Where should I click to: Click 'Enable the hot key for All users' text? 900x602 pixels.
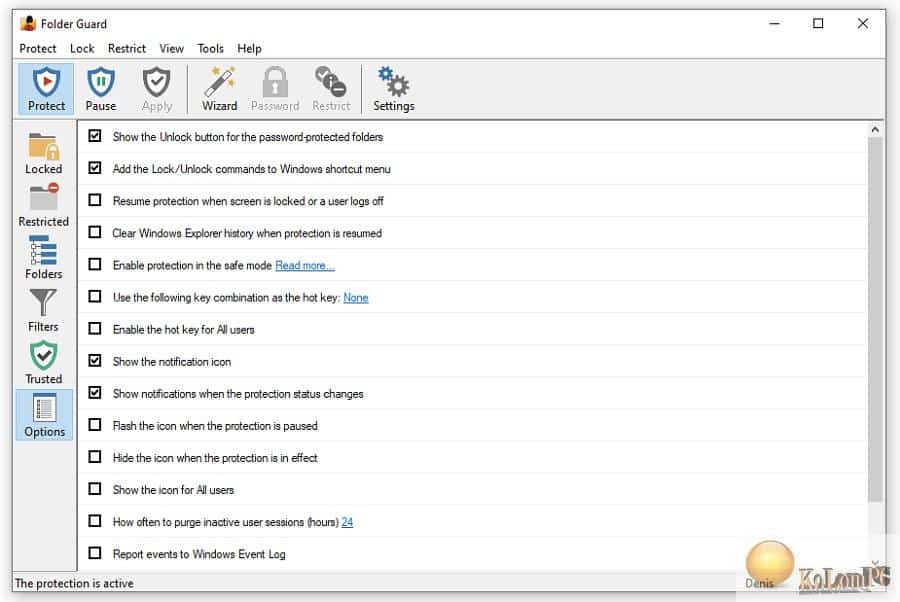(x=184, y=330)
